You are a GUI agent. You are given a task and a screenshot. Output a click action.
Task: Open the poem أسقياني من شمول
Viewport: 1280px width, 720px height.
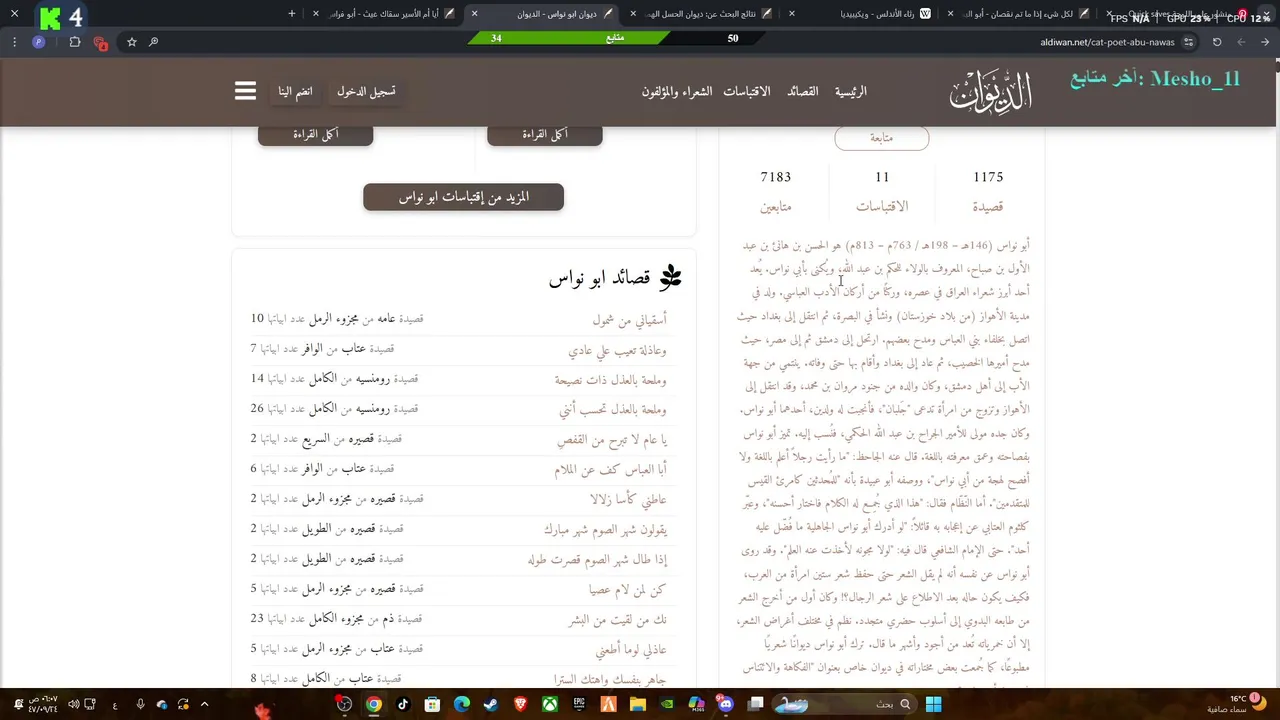(629, 320)
